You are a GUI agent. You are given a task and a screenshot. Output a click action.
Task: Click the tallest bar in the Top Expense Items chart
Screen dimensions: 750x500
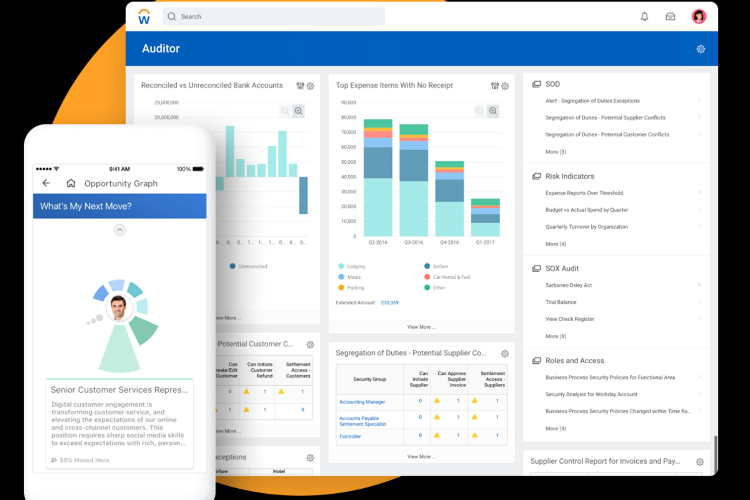378,178
